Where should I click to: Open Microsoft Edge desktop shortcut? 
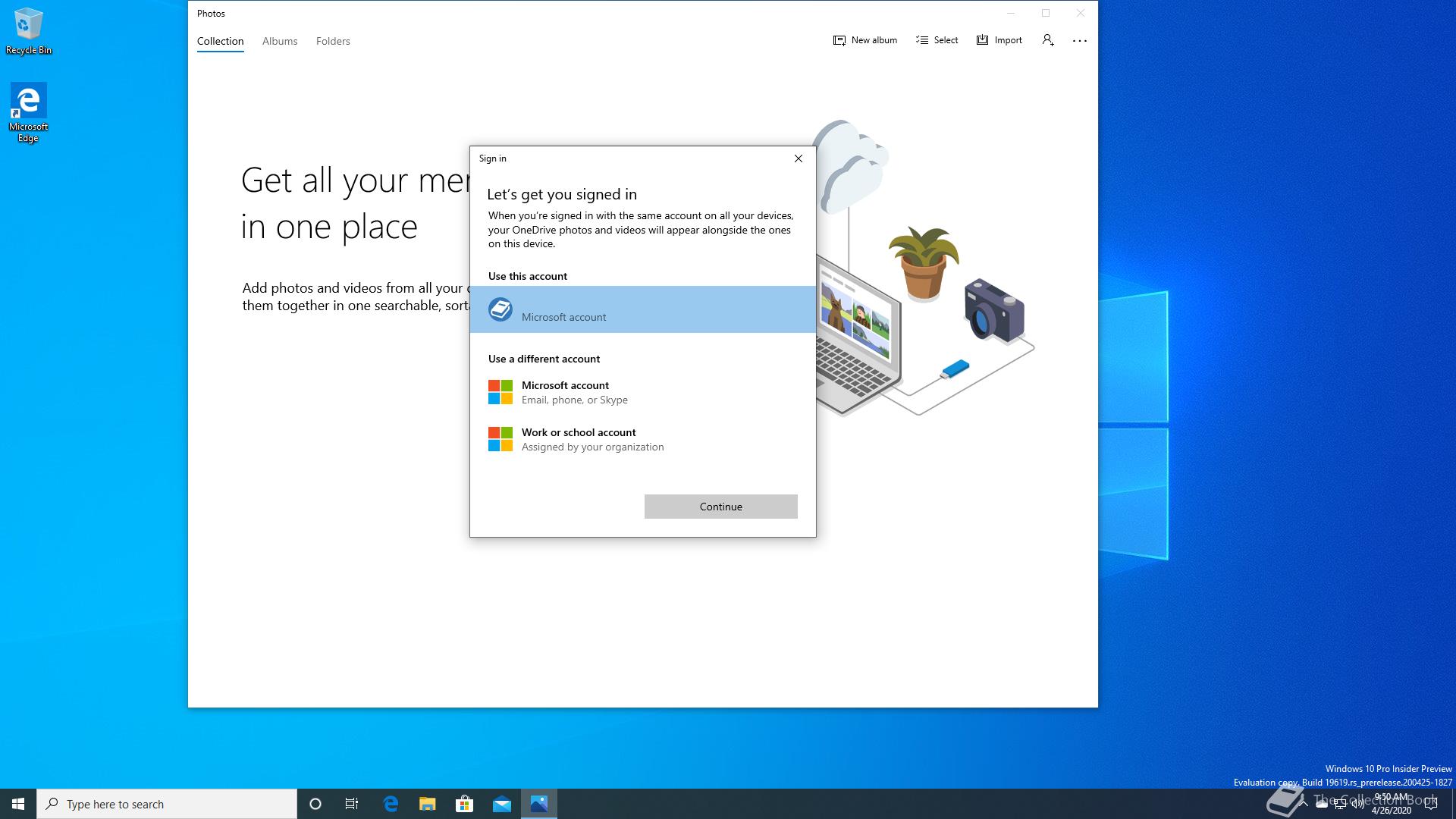click(x=28, y=113)
